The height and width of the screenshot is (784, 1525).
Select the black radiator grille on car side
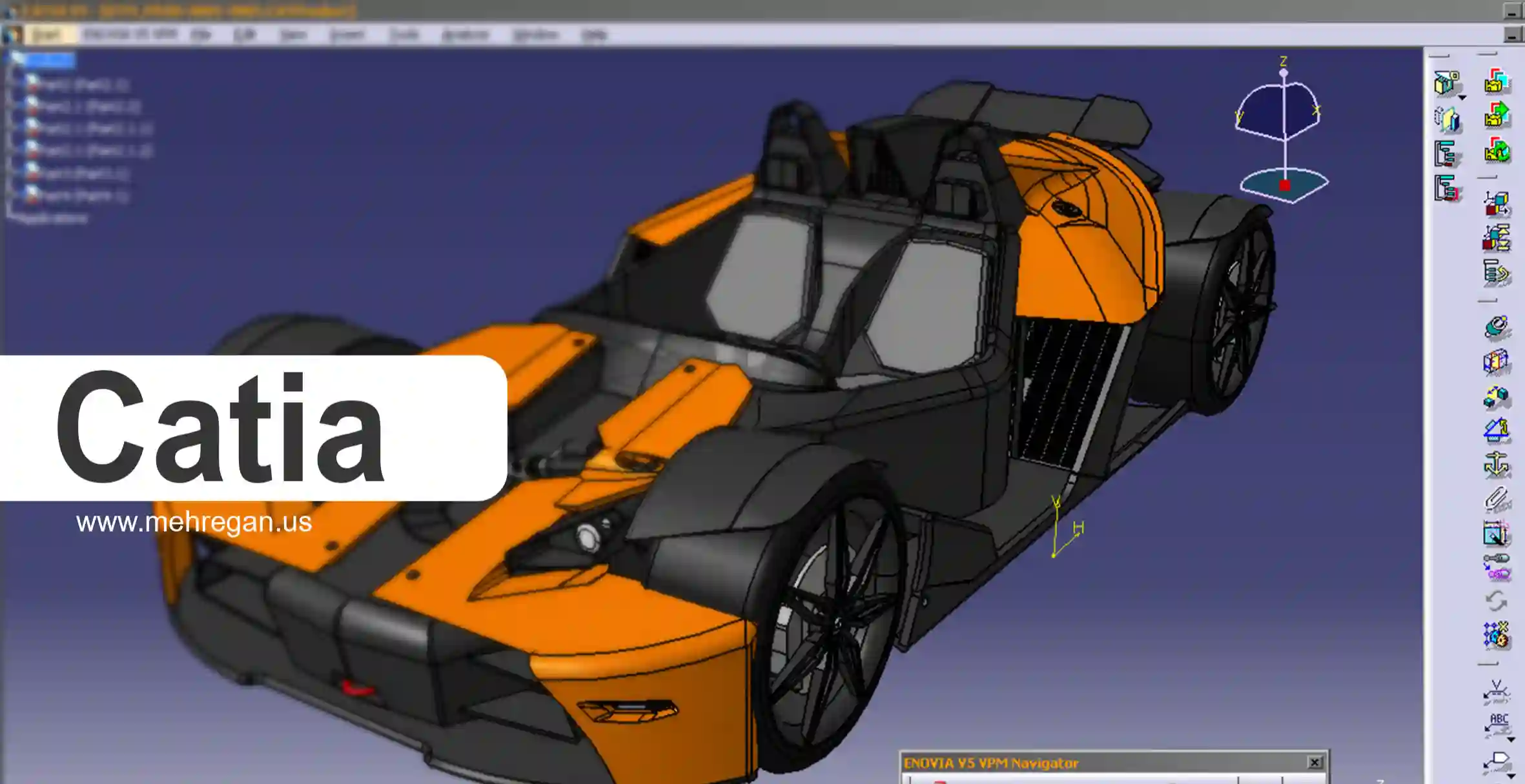pyautogui.click(x=1069, y=391)
